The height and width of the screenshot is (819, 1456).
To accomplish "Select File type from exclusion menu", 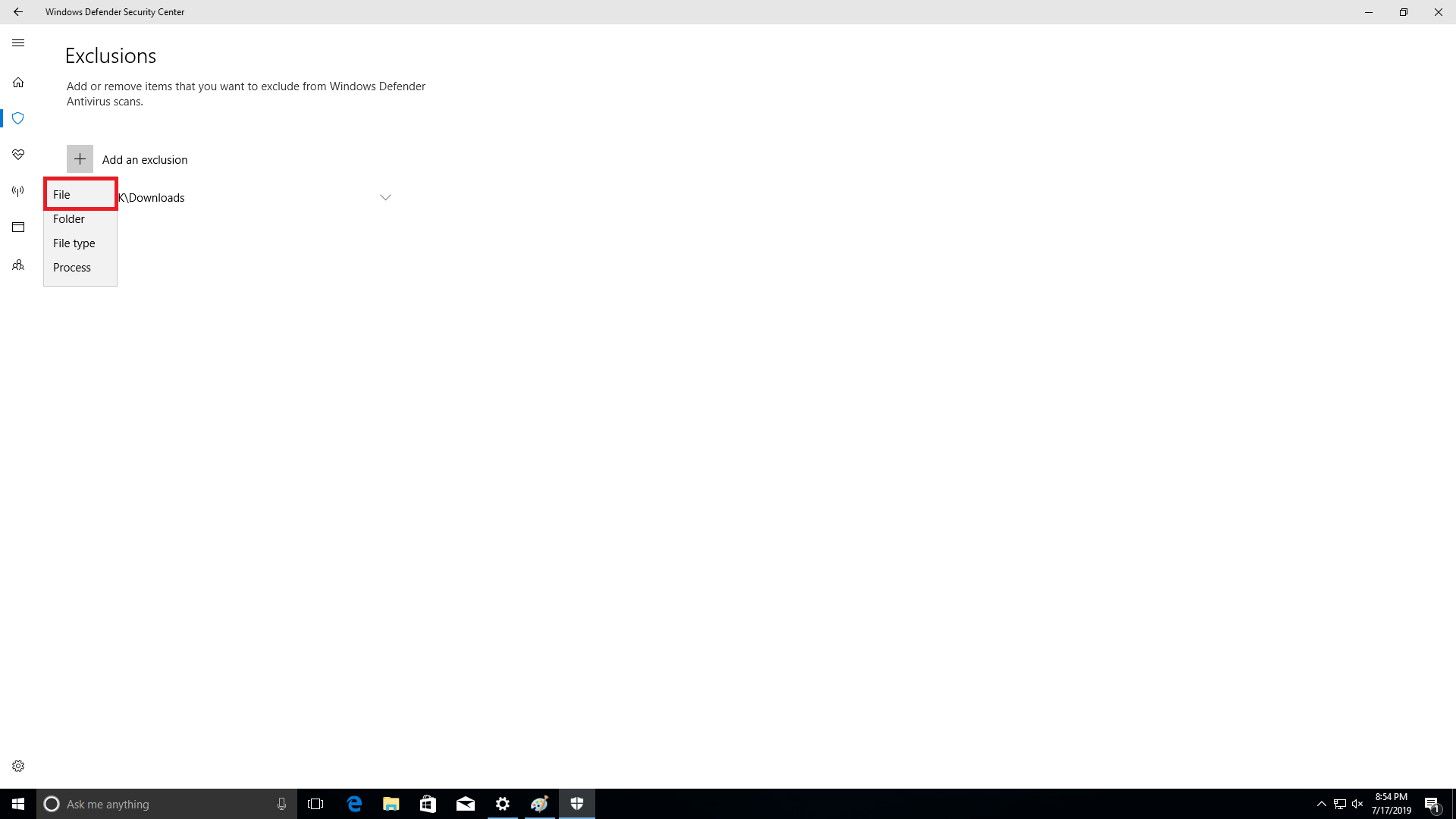I will pos(80,243).
